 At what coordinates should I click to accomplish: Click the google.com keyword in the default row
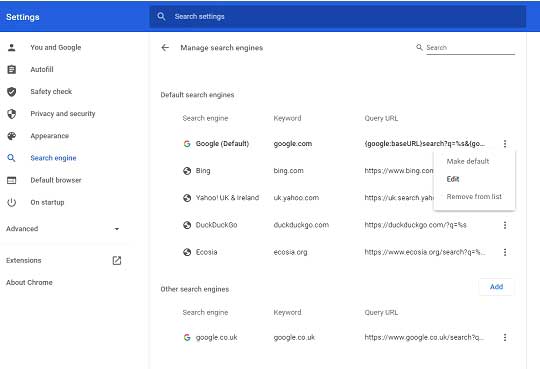click(x=293, y=144)
